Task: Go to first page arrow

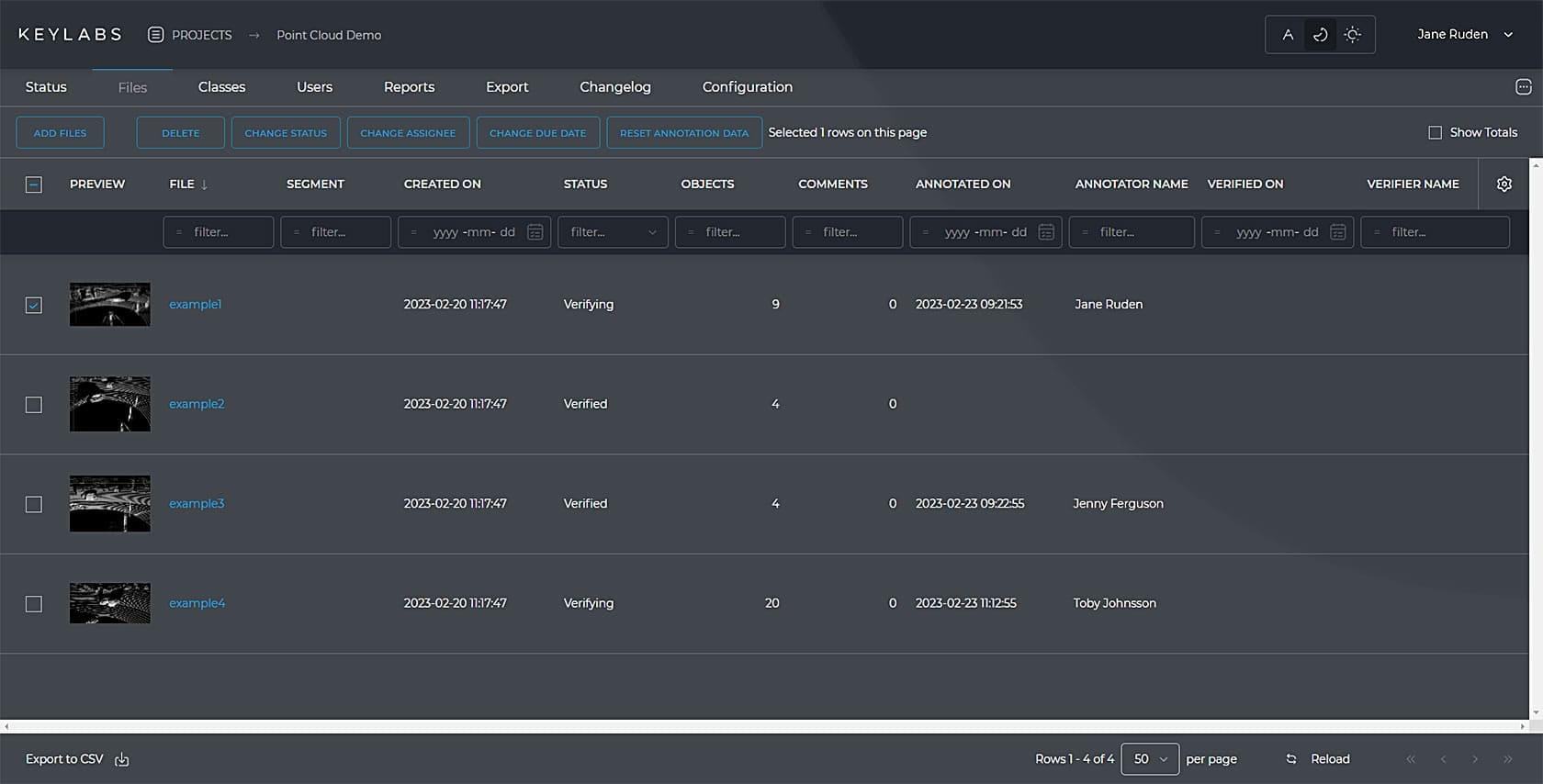Action: click(1411, 759)
